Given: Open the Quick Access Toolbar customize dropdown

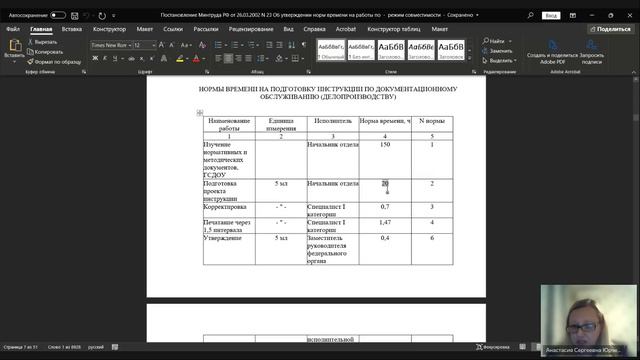Looking at the screenshot, I should click(113, 16).
